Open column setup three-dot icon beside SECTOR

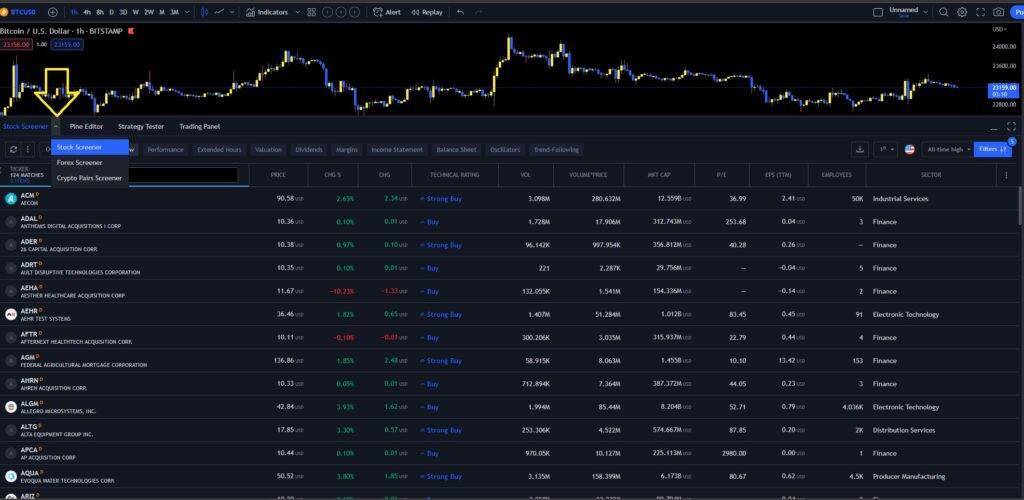tap(1006, 175)
